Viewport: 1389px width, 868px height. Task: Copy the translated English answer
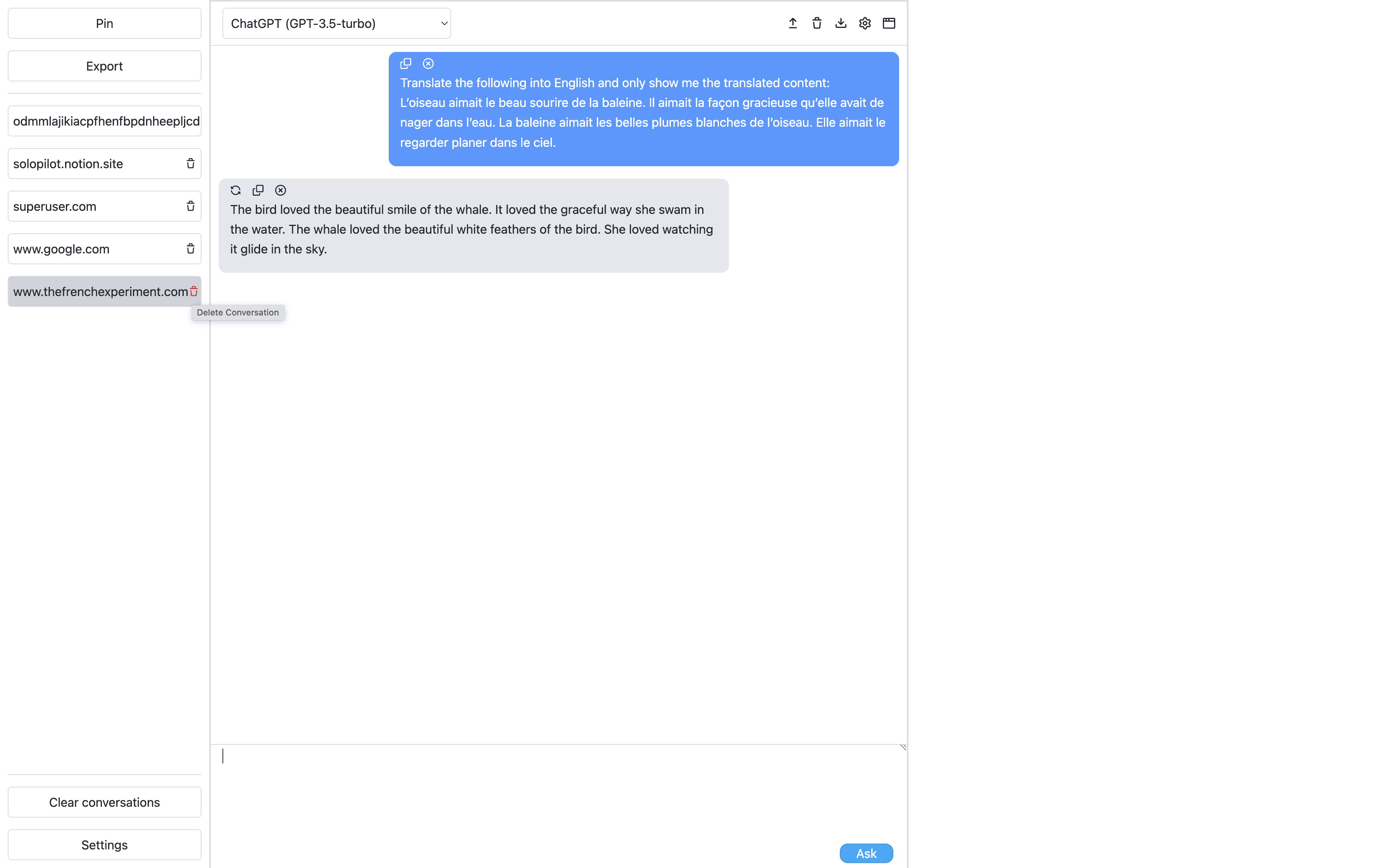click(258, 190)
